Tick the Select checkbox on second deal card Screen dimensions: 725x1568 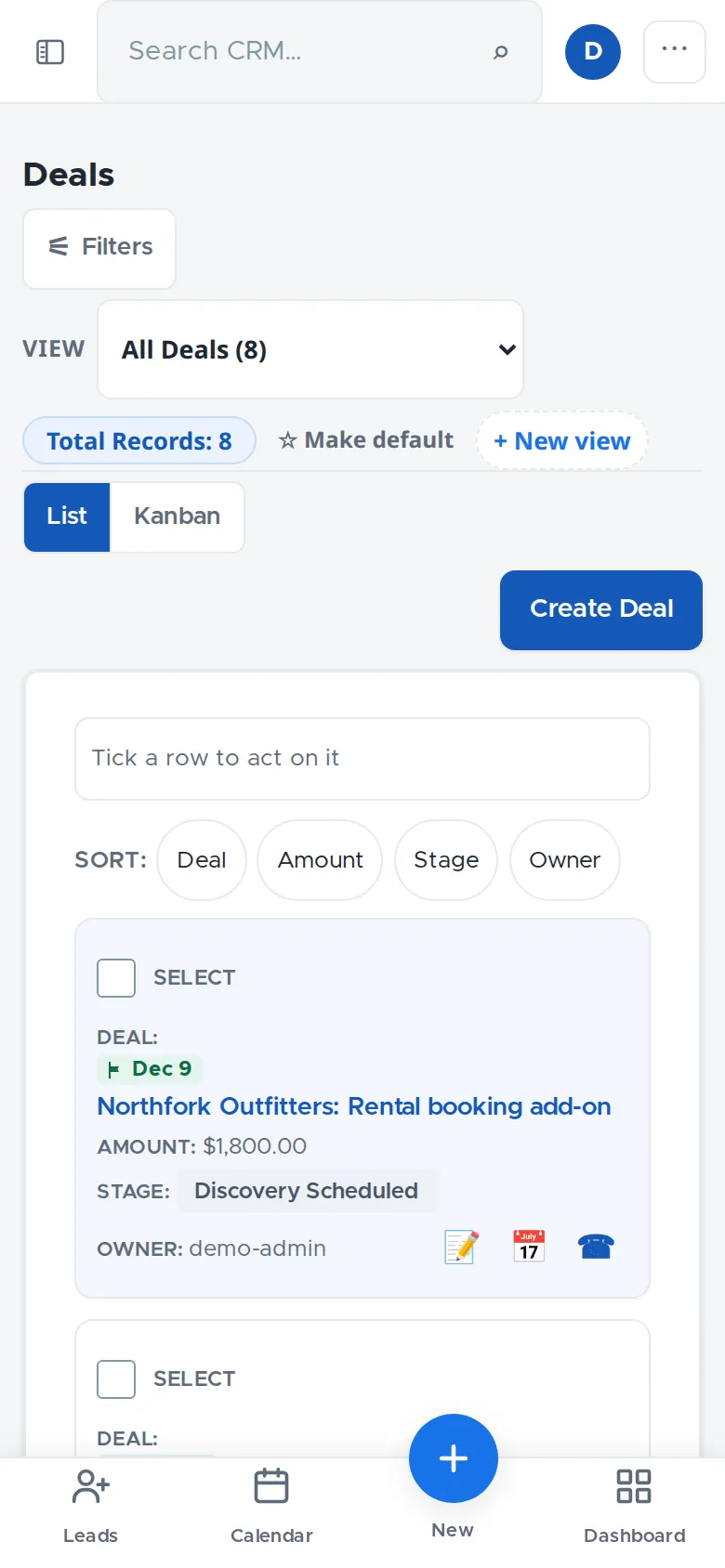[116, 1379]
